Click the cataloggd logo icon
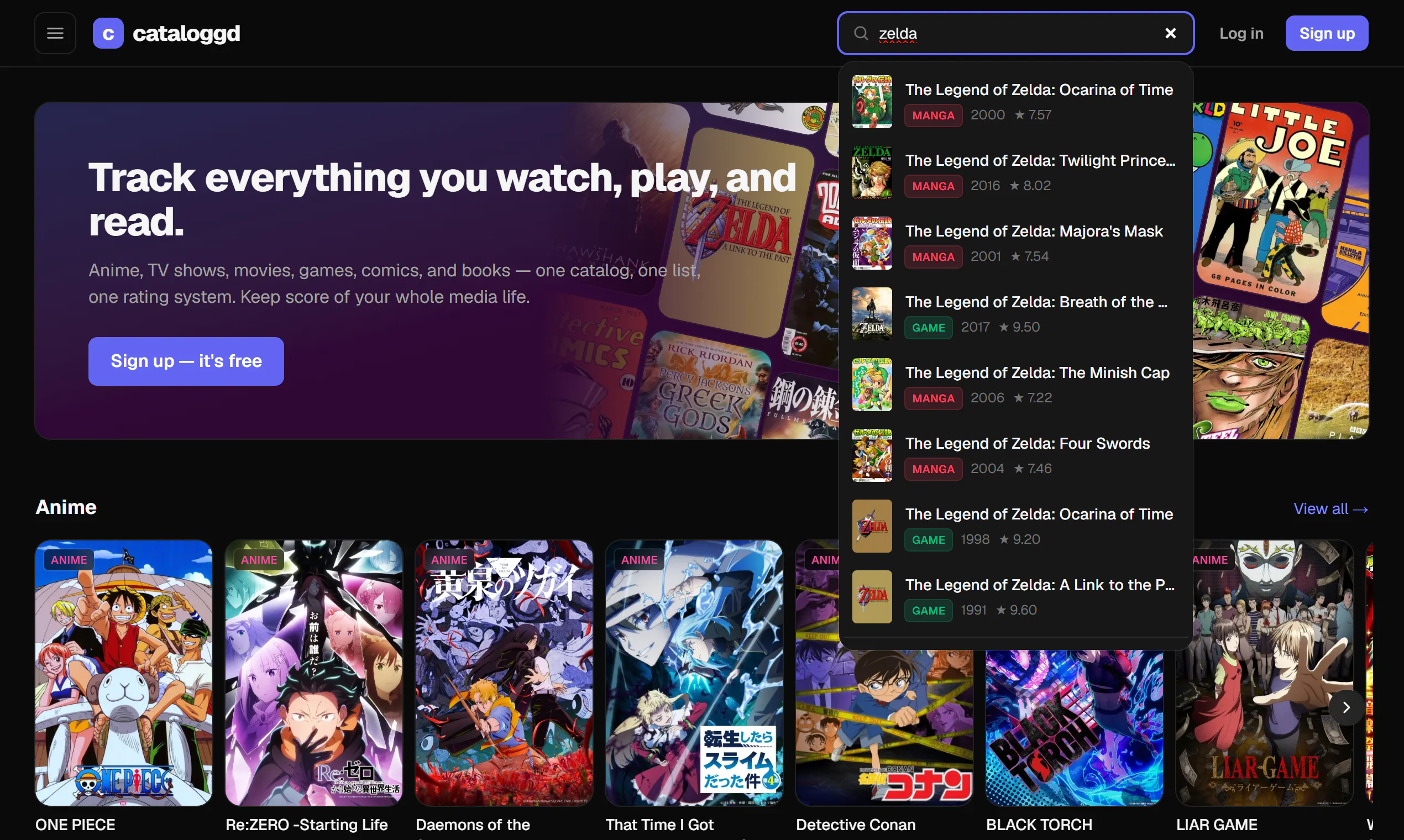1404x840 pixels. [x=108, y=33]
